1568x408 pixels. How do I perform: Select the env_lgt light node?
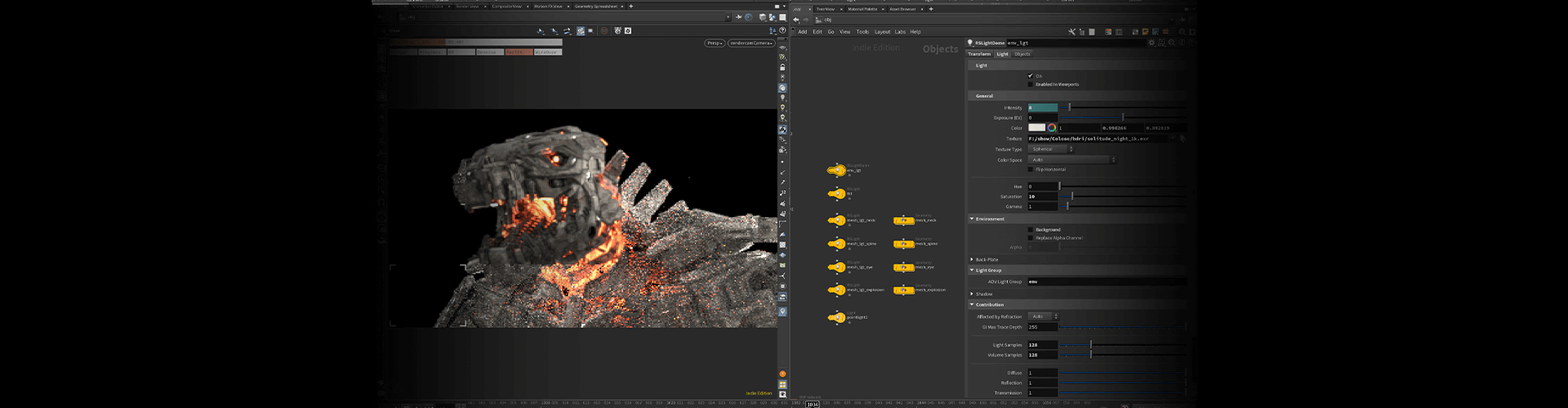(837, 170)
